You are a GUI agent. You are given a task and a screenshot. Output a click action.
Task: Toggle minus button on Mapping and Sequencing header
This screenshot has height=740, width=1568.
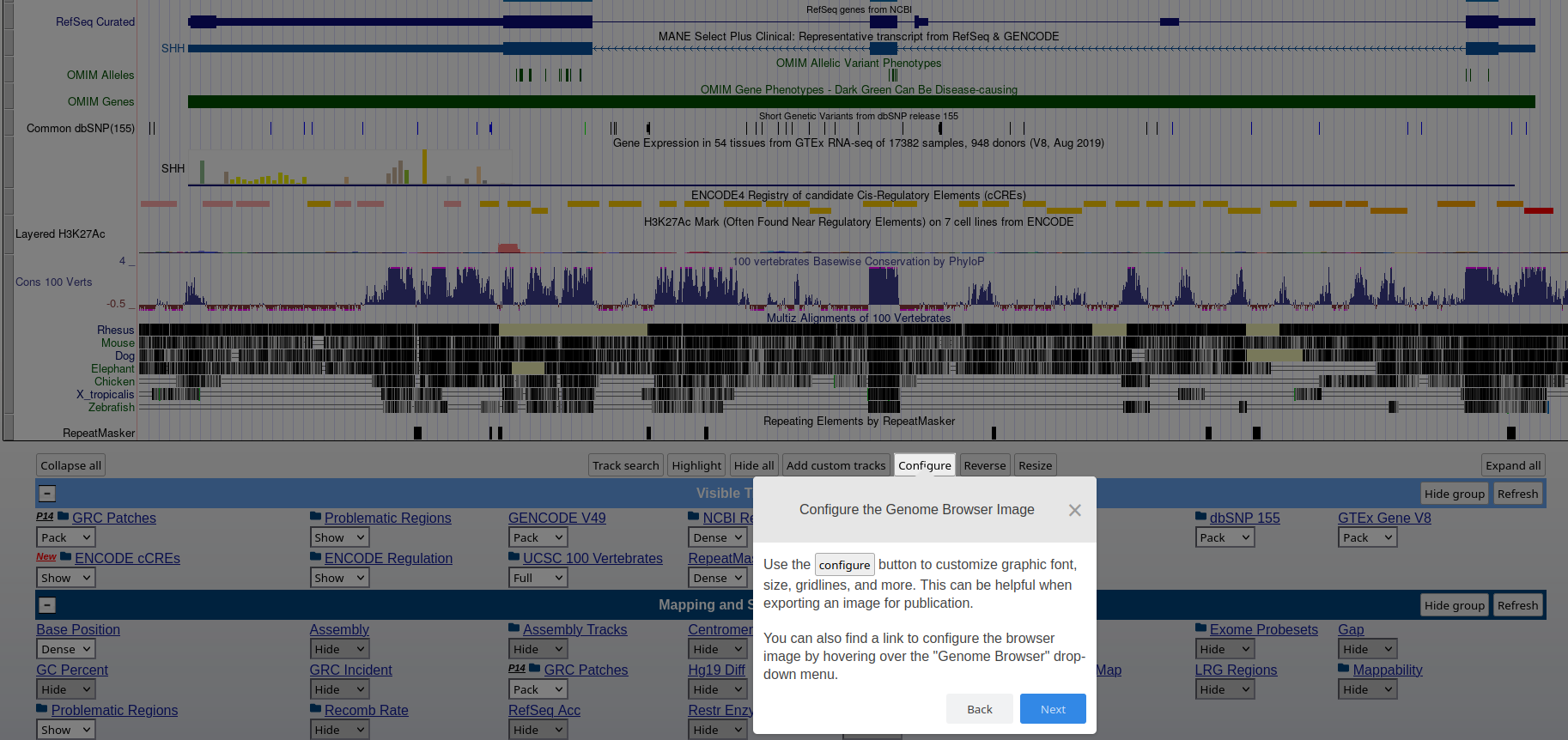(48, 605)
